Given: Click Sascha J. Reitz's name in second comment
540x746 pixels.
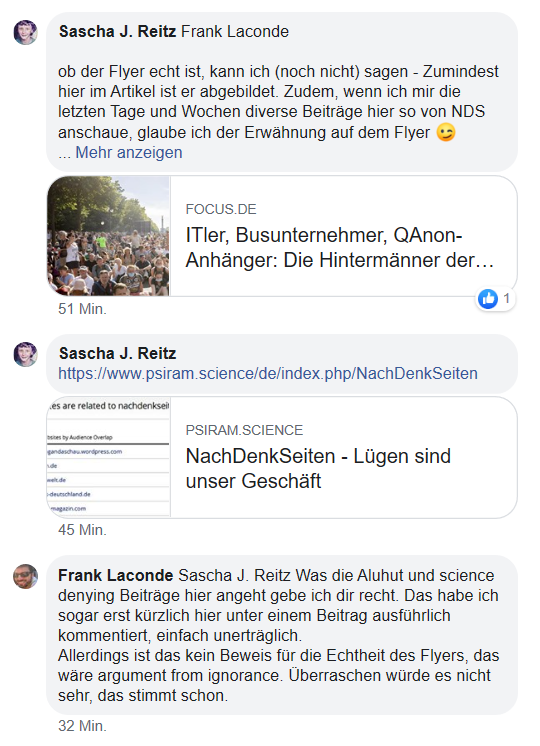Looking at the screenshot, I should click(x=118, y=353).
